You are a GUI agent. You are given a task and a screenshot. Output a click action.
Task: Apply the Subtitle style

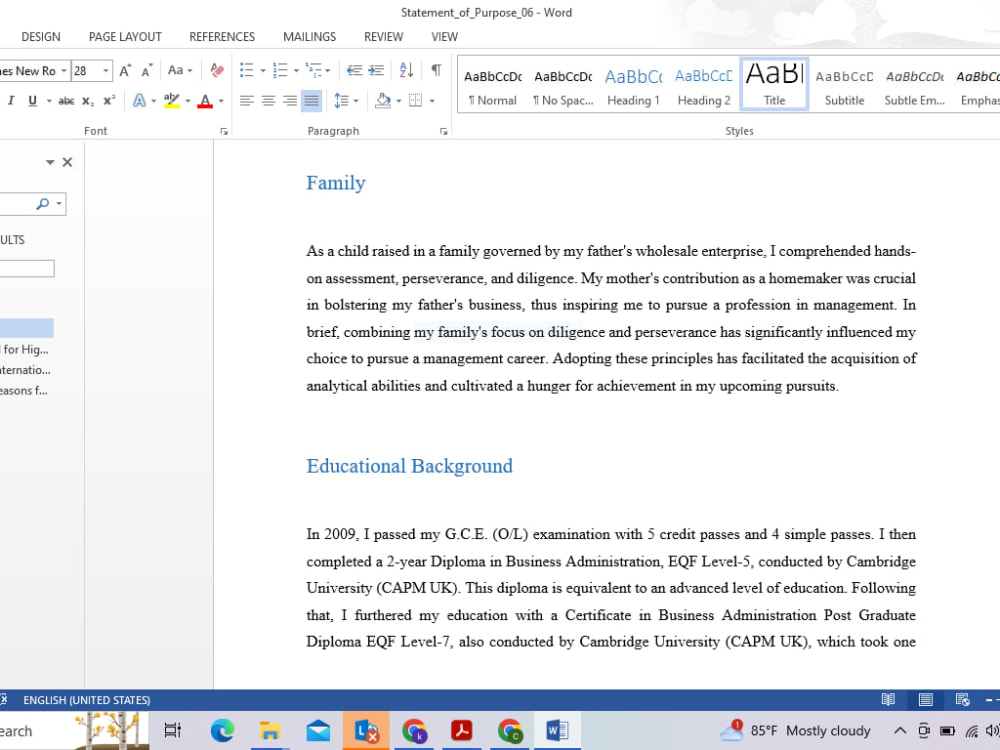pyautogui.click(x=844, y=85)
